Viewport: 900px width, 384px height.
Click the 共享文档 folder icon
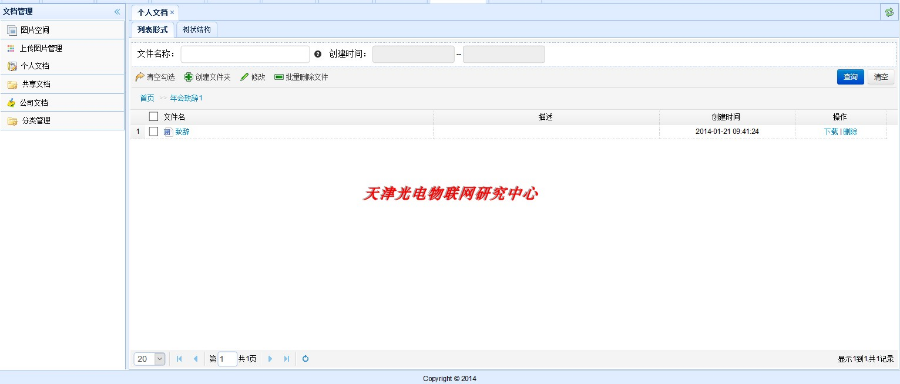click(12, 84)
